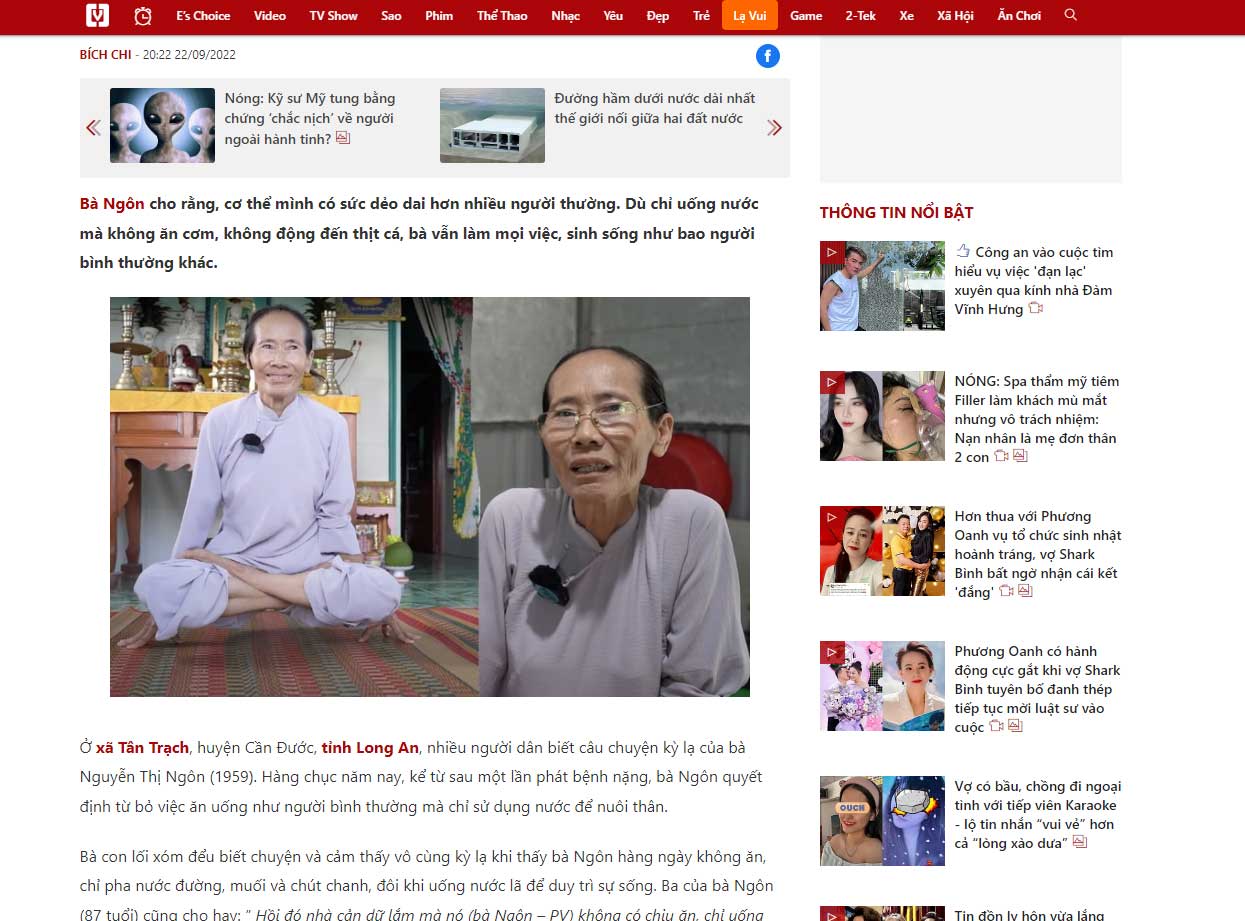Open Game section
This screenshot has height=921, width=1245.
click(806, 15)
